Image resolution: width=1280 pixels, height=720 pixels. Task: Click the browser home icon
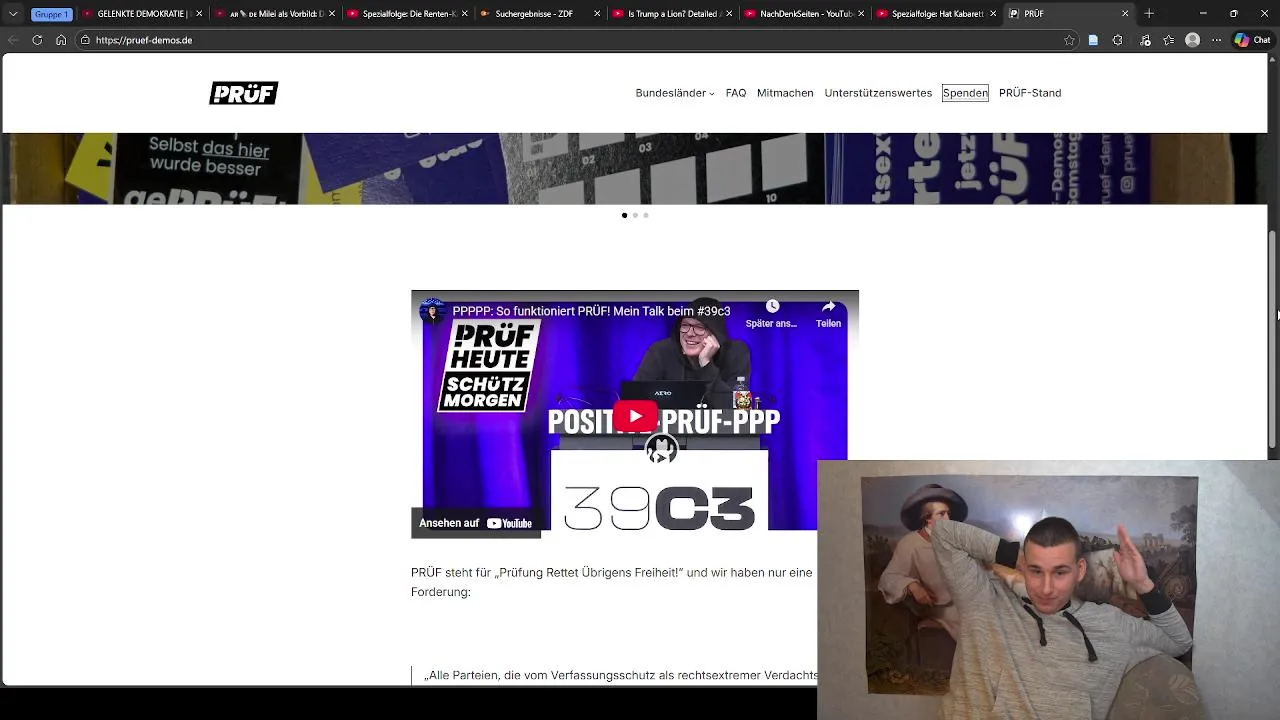61,40
